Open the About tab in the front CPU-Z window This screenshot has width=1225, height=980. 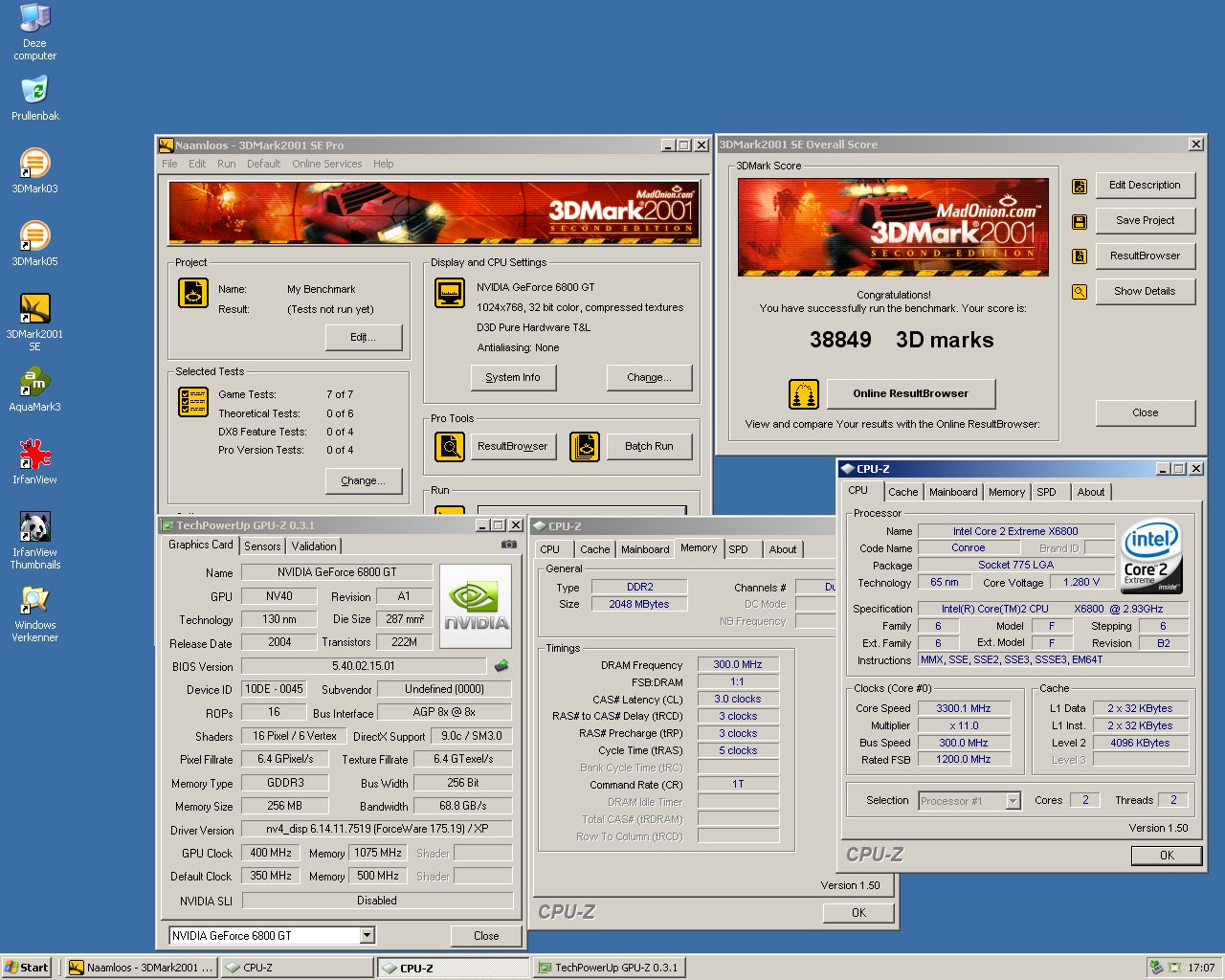click(x=1091, y=492)
